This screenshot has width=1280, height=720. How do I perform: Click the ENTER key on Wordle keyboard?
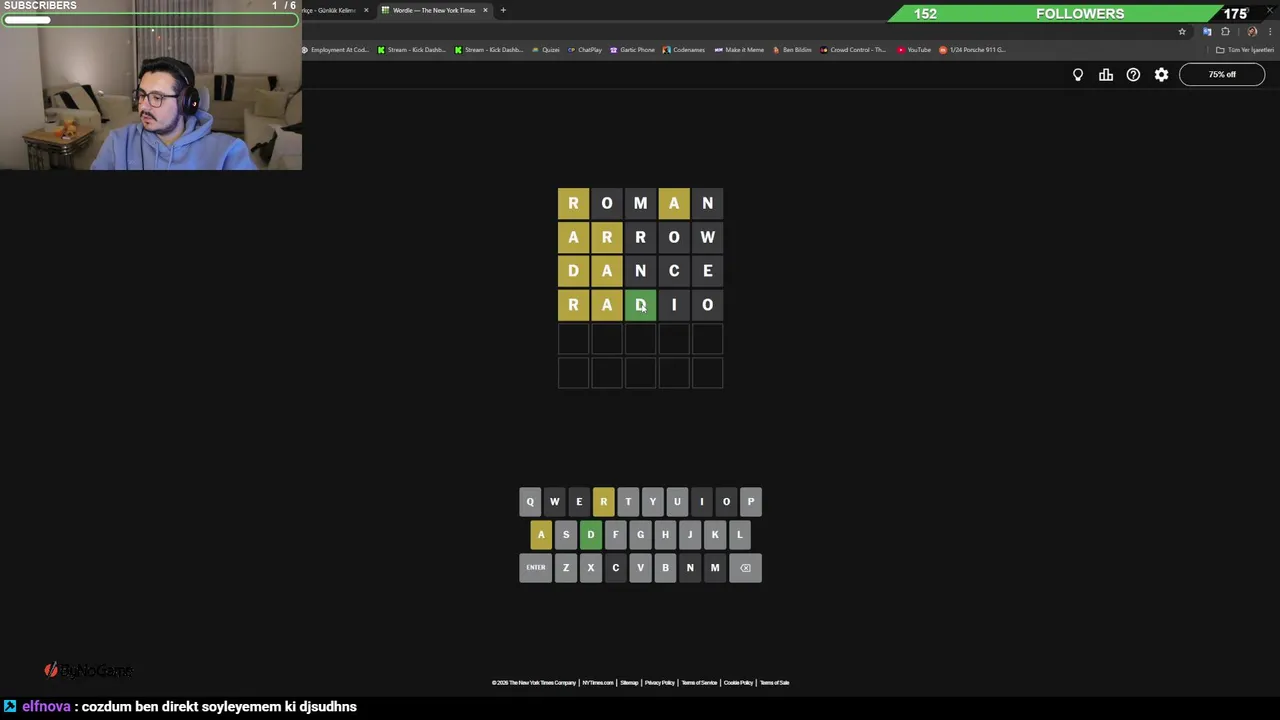[x=536, y=568]
